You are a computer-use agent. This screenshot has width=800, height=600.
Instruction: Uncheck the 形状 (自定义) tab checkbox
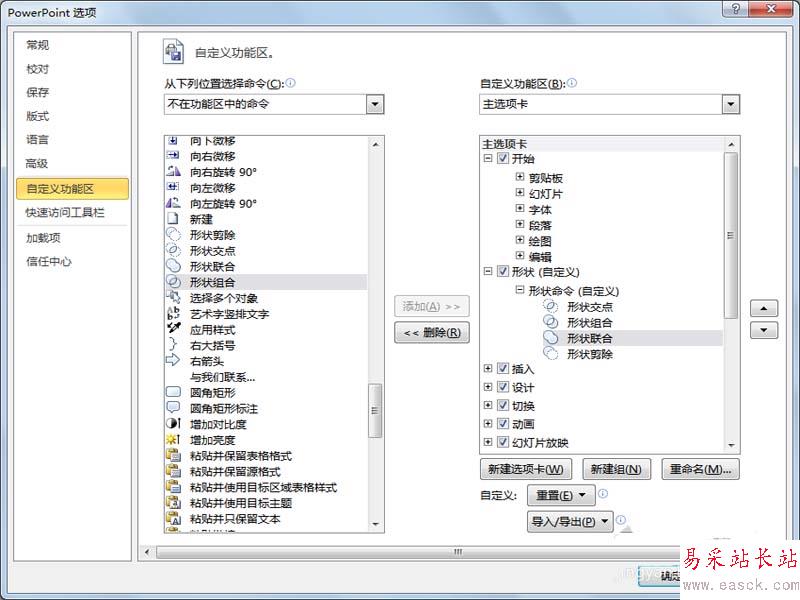click(503, 271)
